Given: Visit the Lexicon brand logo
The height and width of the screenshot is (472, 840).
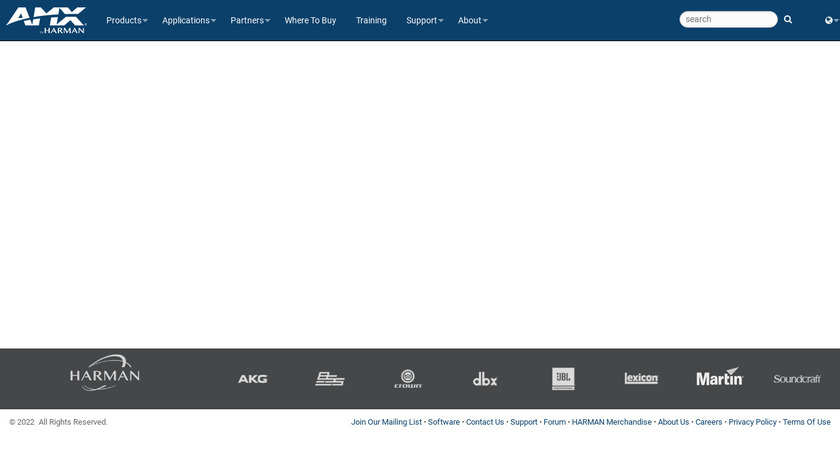Looking at the screenshot, I should click(641, 378).
